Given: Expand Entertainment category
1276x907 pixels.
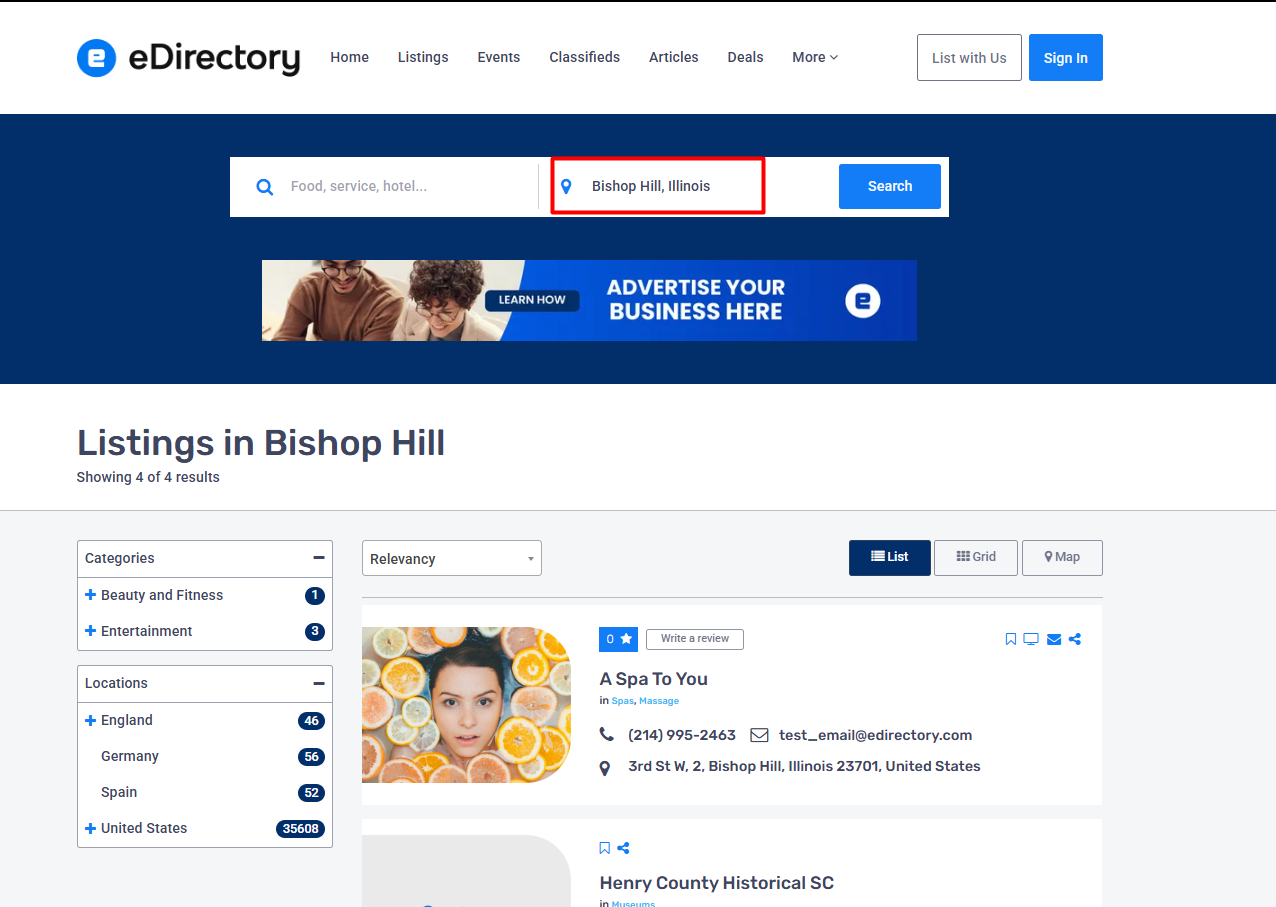Looking at the screenshot, I should [x=91, y=631].
